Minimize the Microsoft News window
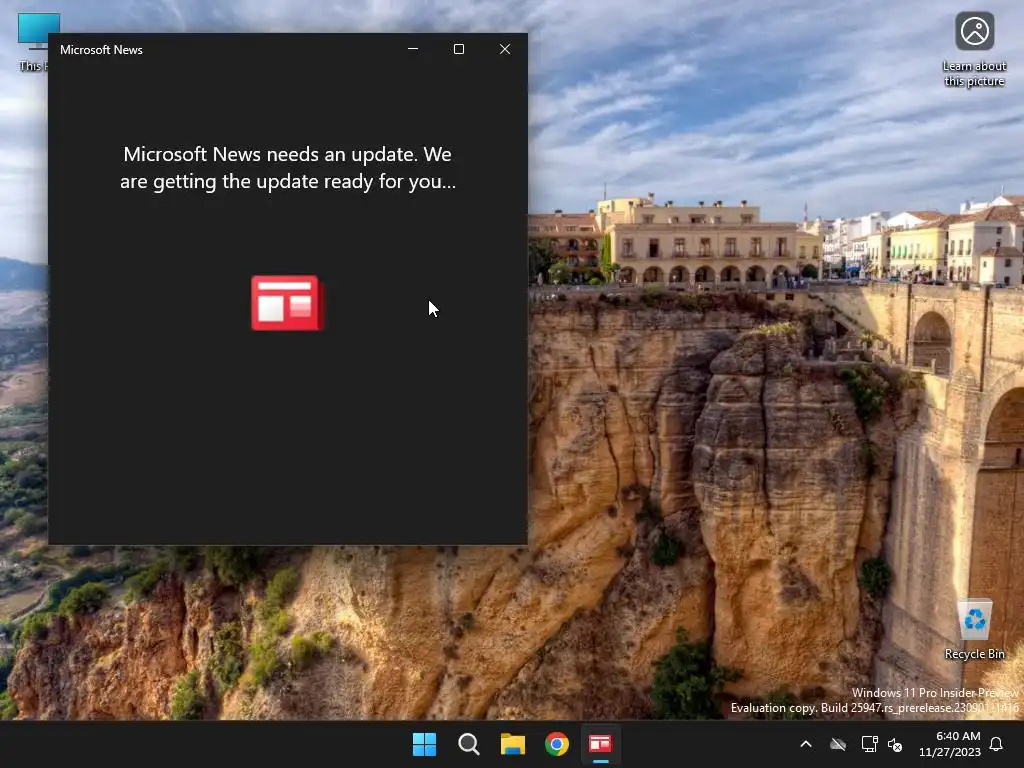Screen dimensions: 1024x768 [x=413, y=49]
